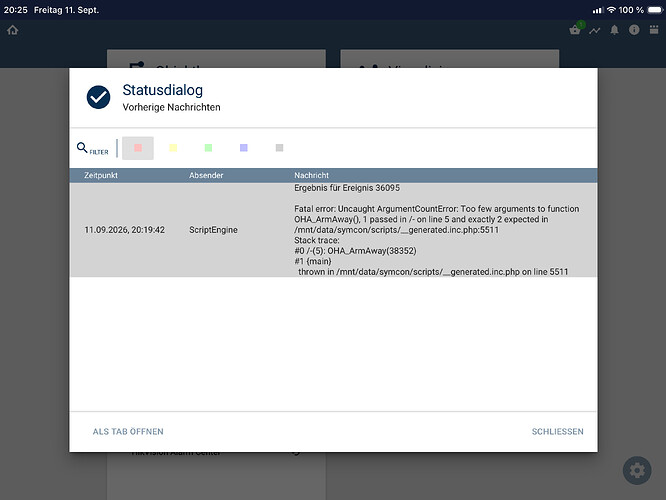Click SCHLIESSEN to close dialog
Image resolution: width=666 pixels, height=500 pixels.
coord(558,432)
